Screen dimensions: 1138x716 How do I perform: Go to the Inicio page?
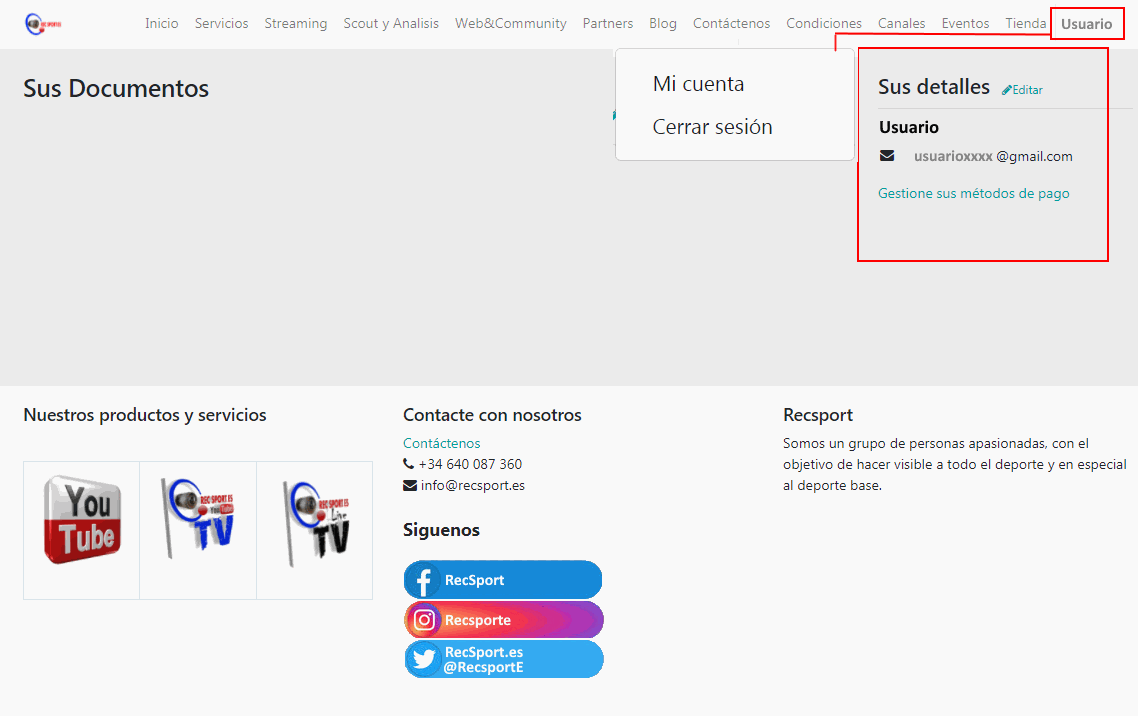[x=161, y=23]
